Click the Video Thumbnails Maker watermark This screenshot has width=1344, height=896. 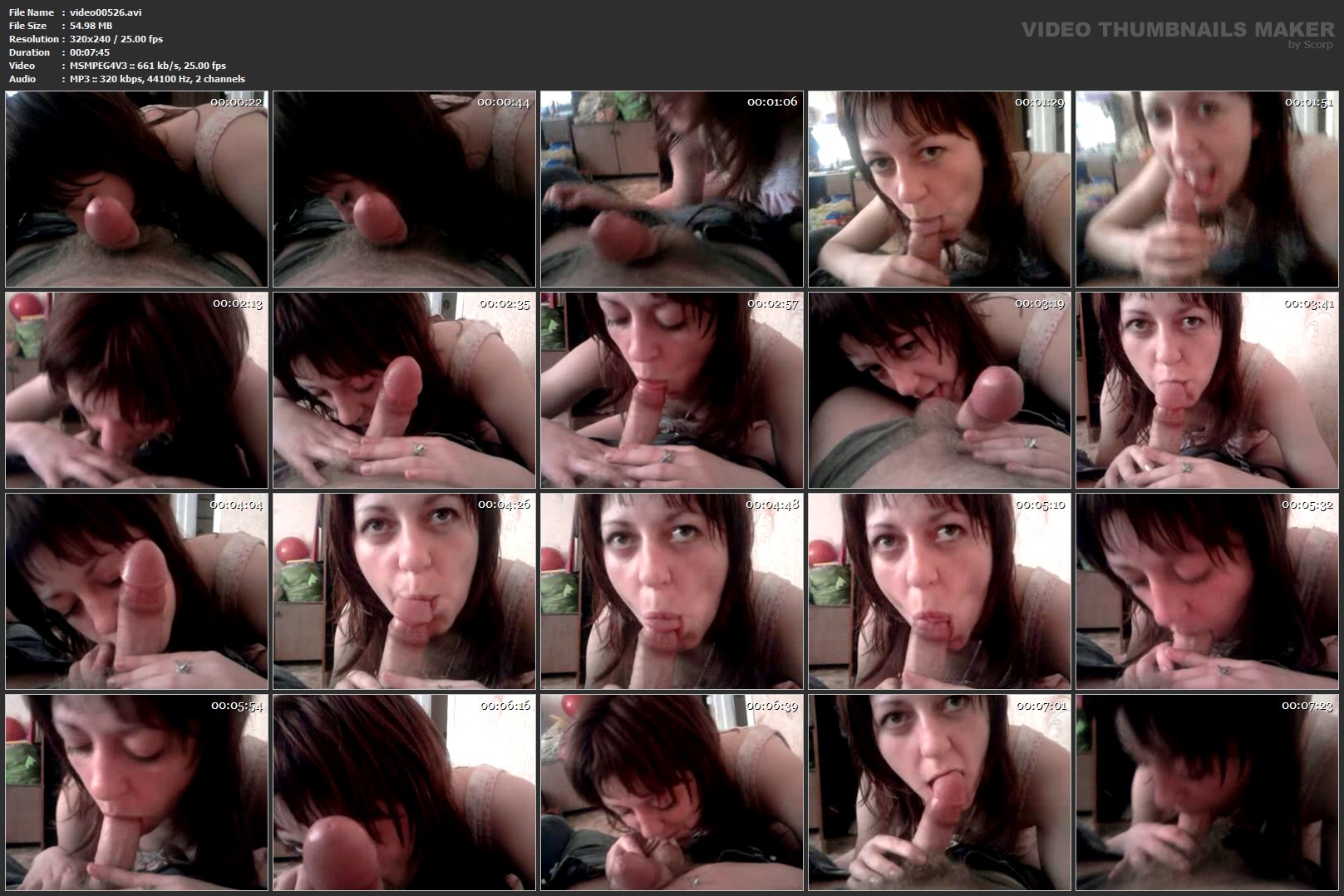coord(1177,31)
